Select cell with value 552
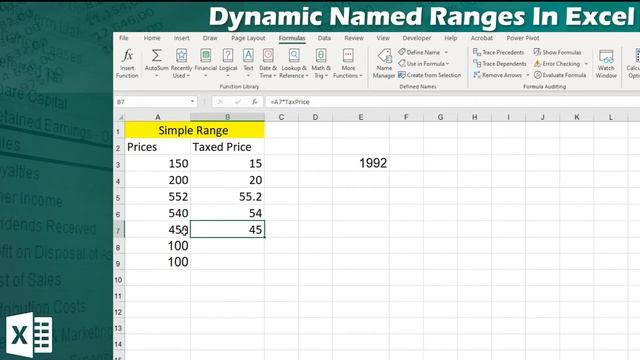The image size is (640, 360). pyautogui.click(x=158, y=197)
